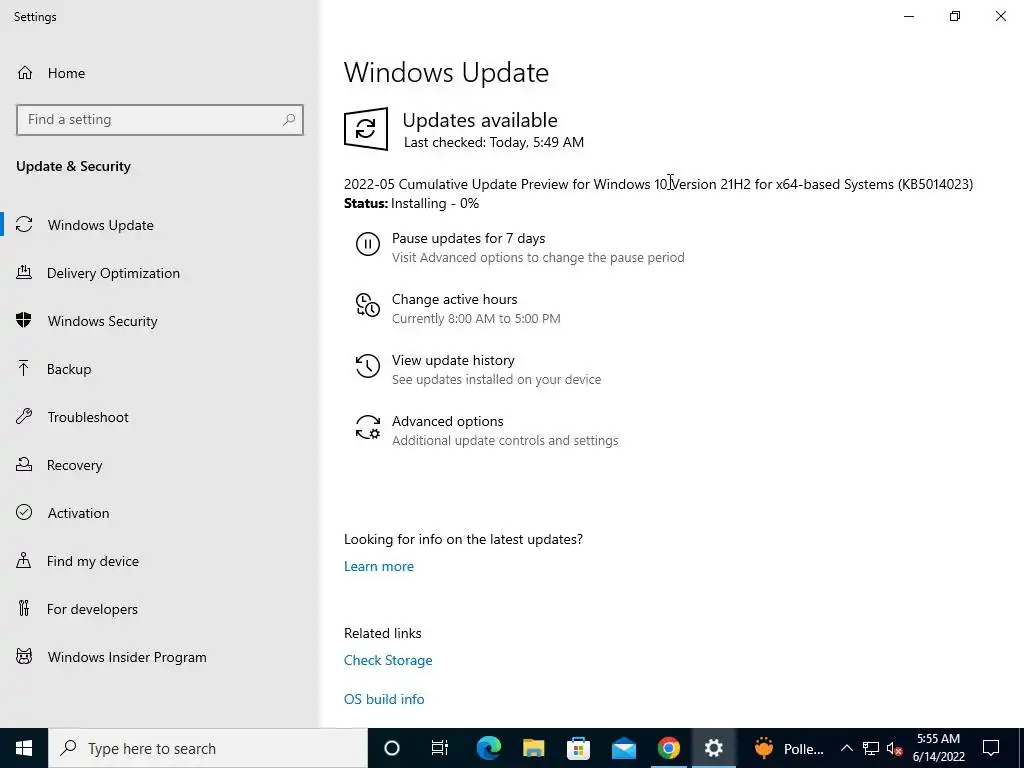Click the muted volume tray icon

[x=895, y=748]
